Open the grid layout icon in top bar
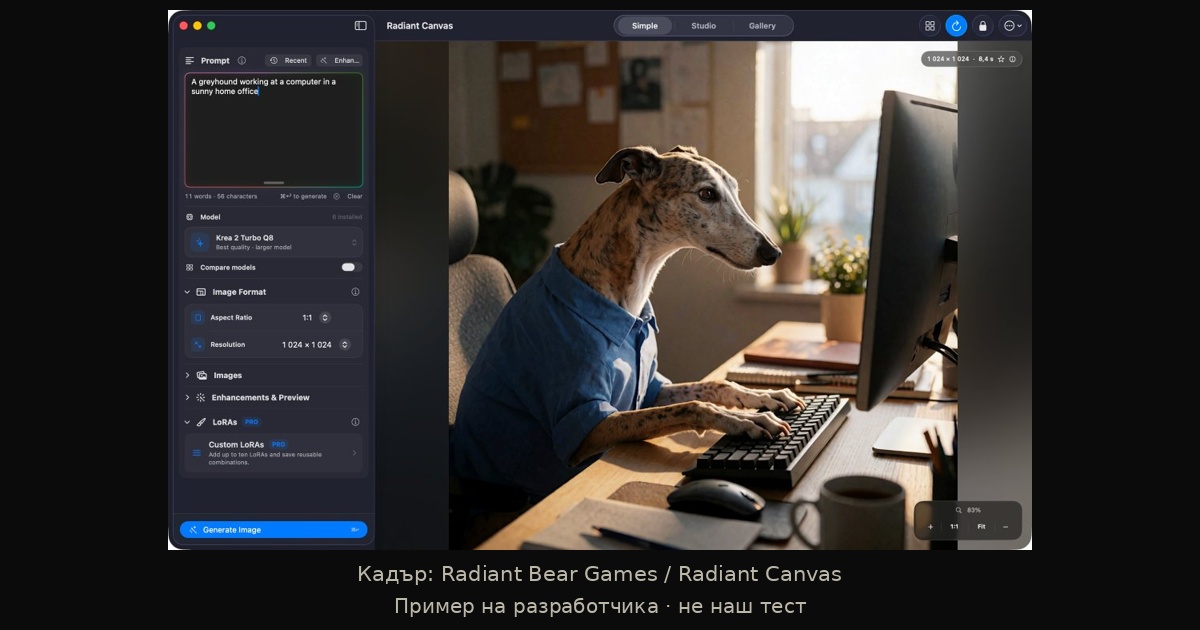This screenshot has width=1200, height=630. (930, 26)
